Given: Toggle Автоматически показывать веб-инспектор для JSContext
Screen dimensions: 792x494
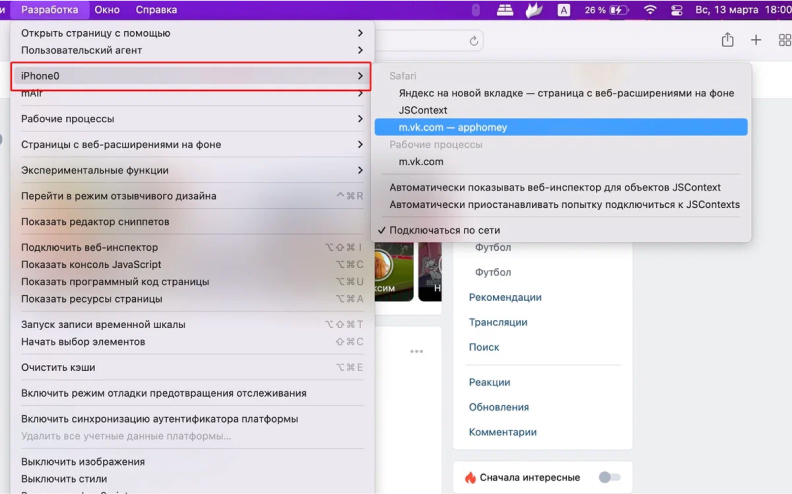Looking at the screenshot, I should click(561, 187).
